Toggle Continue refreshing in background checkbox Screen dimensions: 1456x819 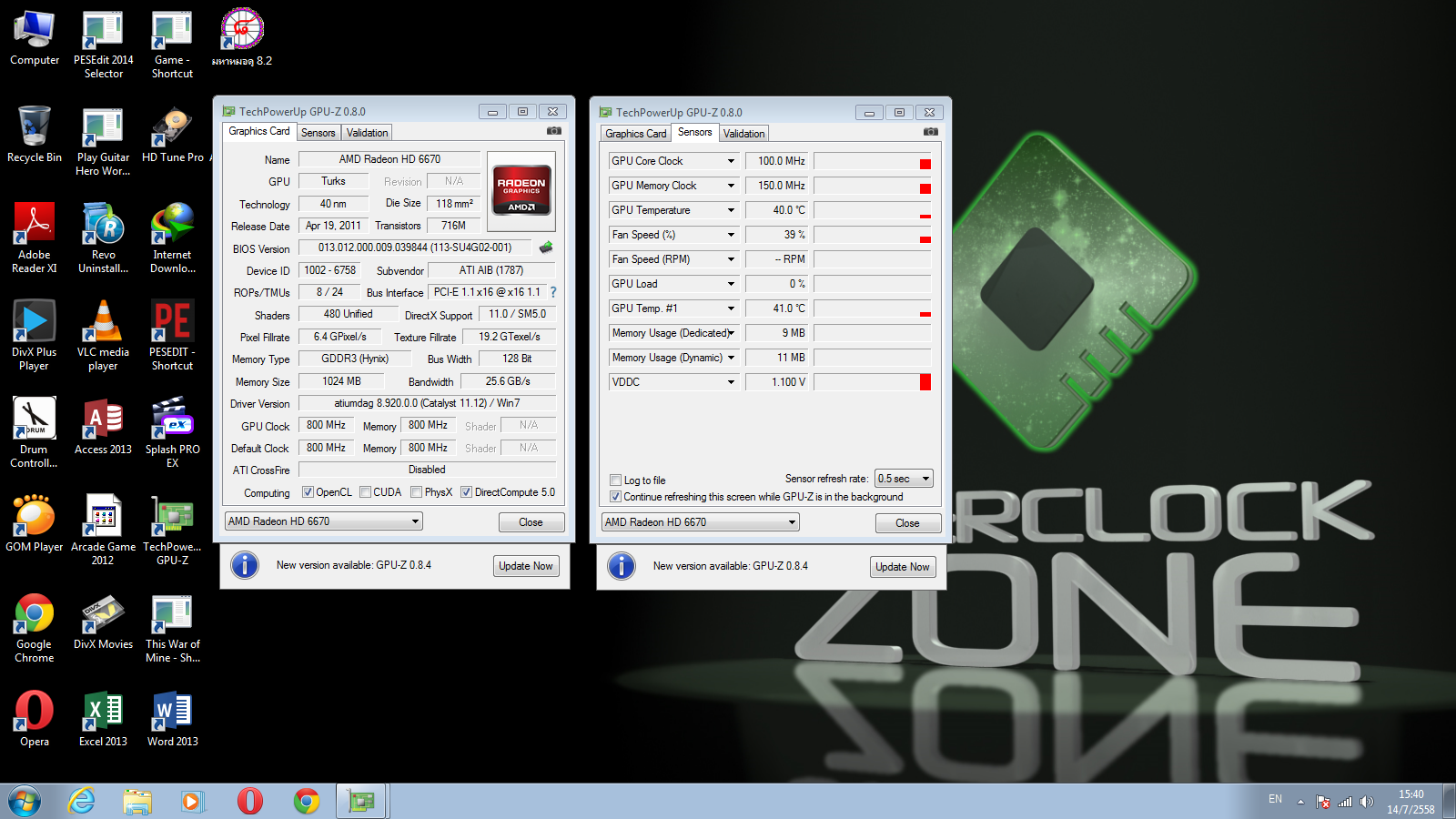616,497
